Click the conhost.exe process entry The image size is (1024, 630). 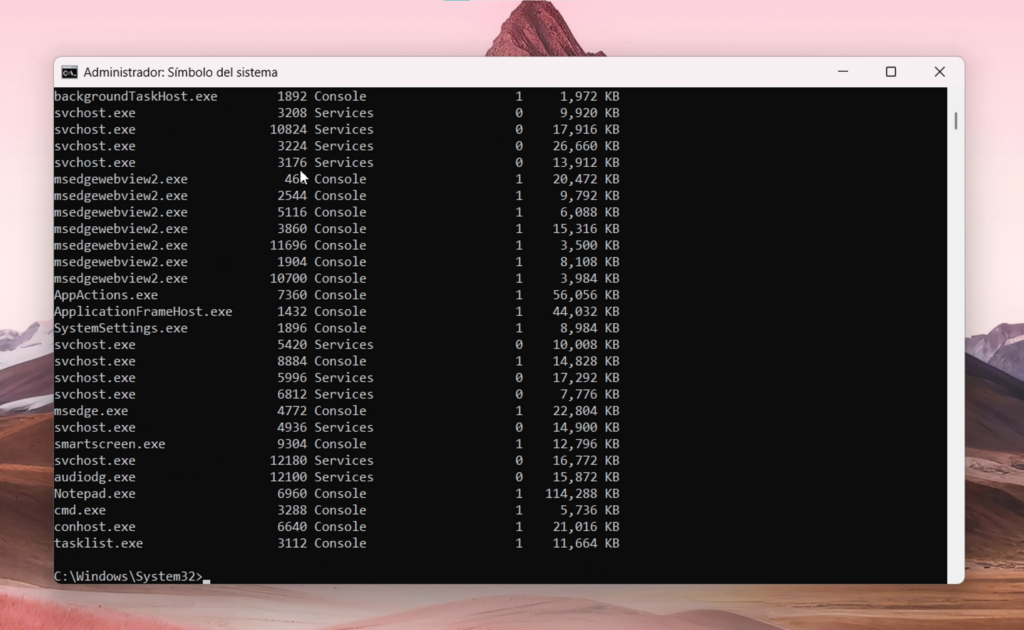click(x=95, y=526)
